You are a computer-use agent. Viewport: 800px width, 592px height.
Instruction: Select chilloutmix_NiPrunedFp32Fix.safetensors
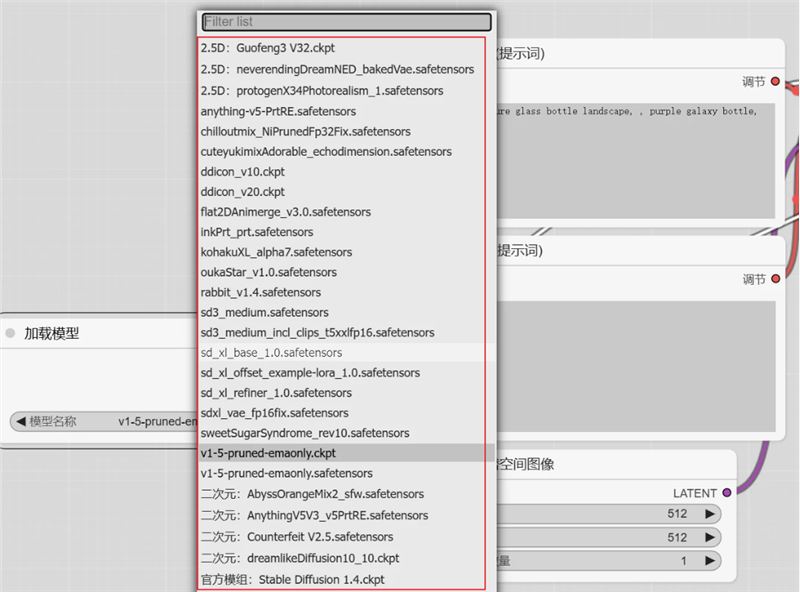point(305,131)
